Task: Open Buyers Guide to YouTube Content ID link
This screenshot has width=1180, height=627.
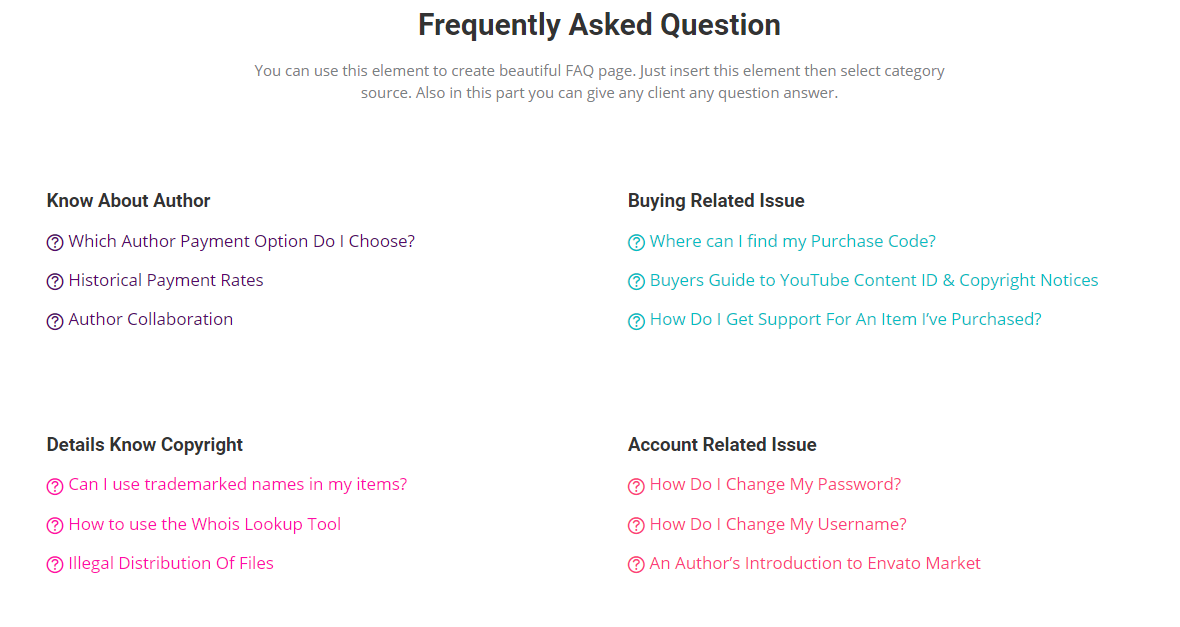Action: 874,280
